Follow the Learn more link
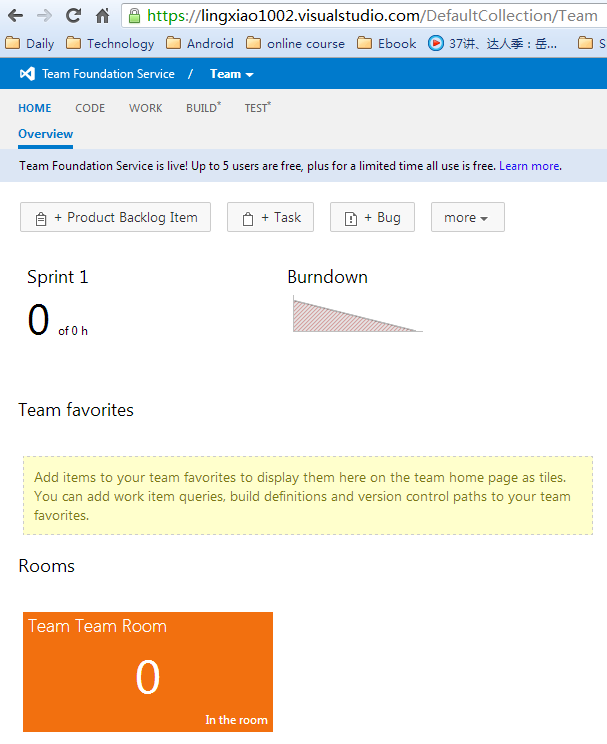This screenshot has width=607, height=744. click(x=529, y=166)
